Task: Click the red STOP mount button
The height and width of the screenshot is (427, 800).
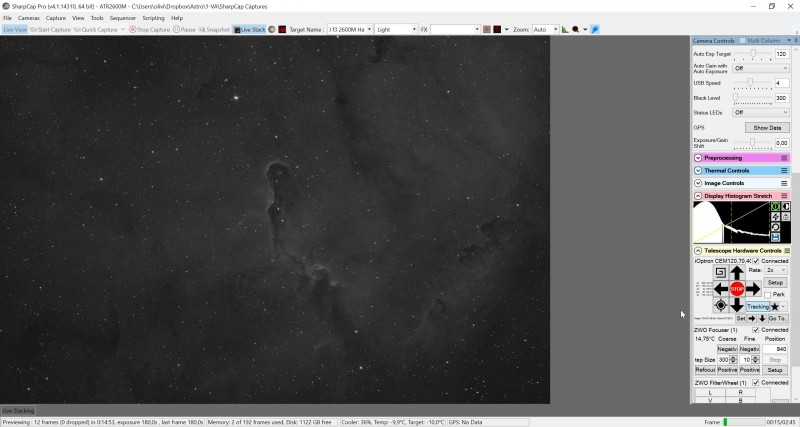Action: tap(737, 289)
